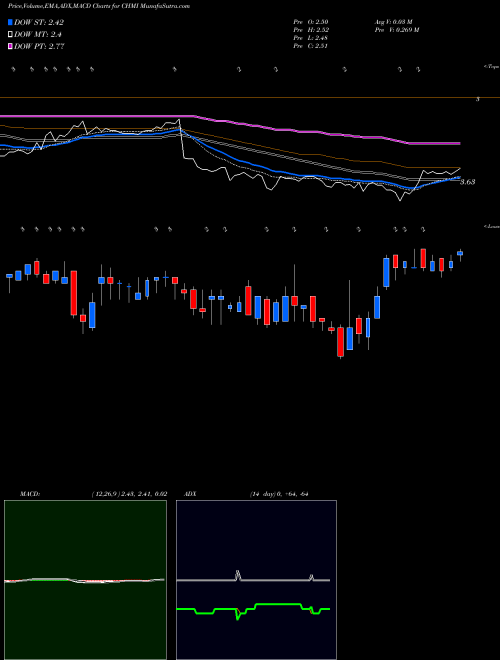Click the white DOW MT legend swatch

[x=10, y=35]
